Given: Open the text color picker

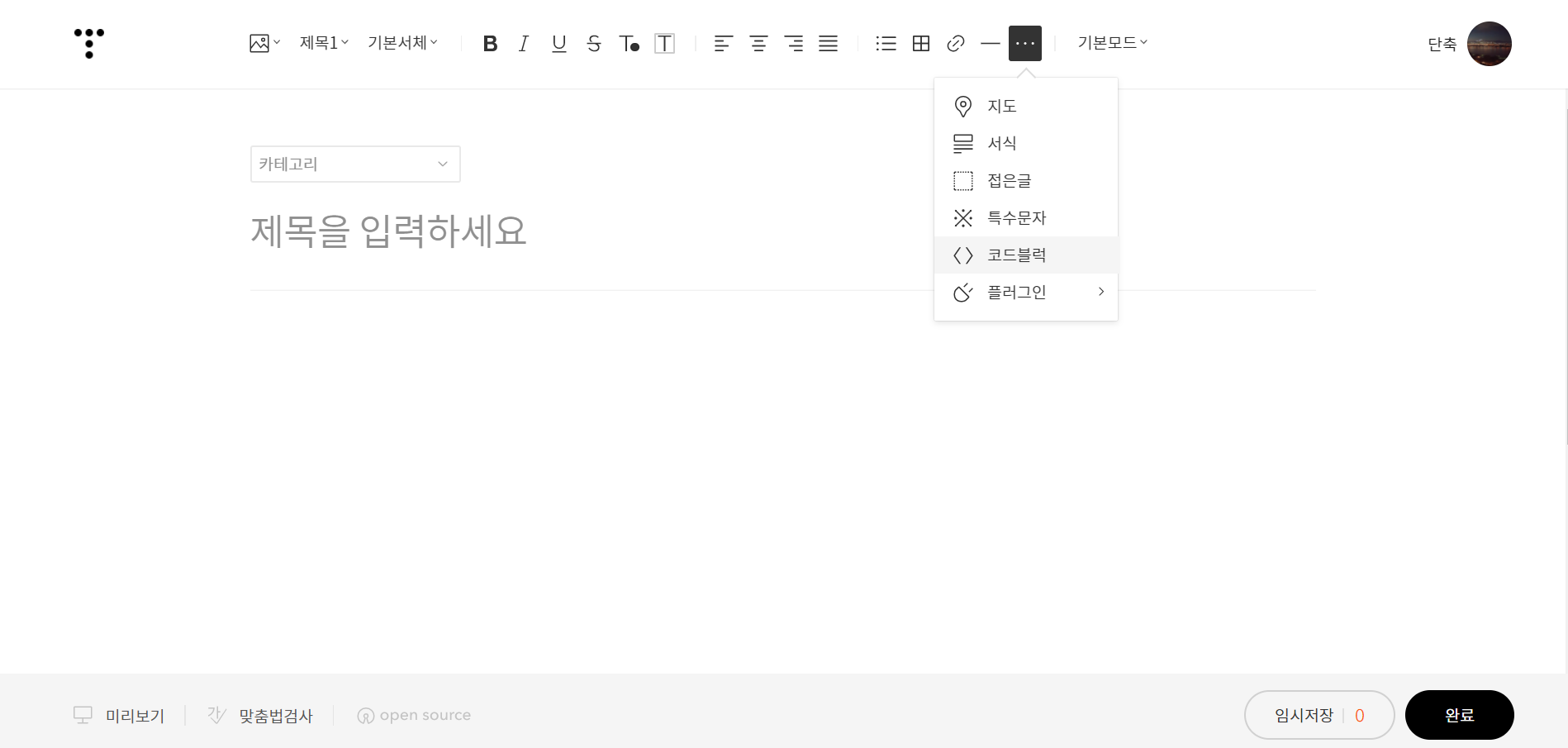Looking at the screenshot, I should pos(630,44).
